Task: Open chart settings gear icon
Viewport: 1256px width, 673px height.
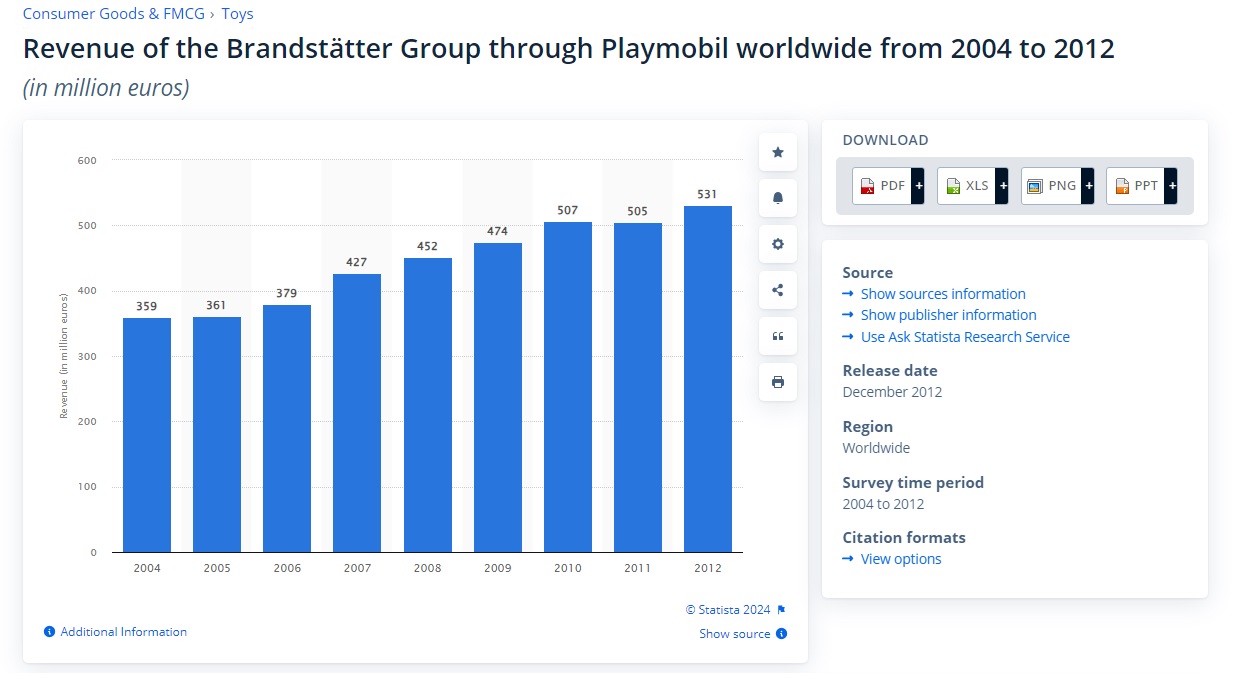Action: coord(778,244)
